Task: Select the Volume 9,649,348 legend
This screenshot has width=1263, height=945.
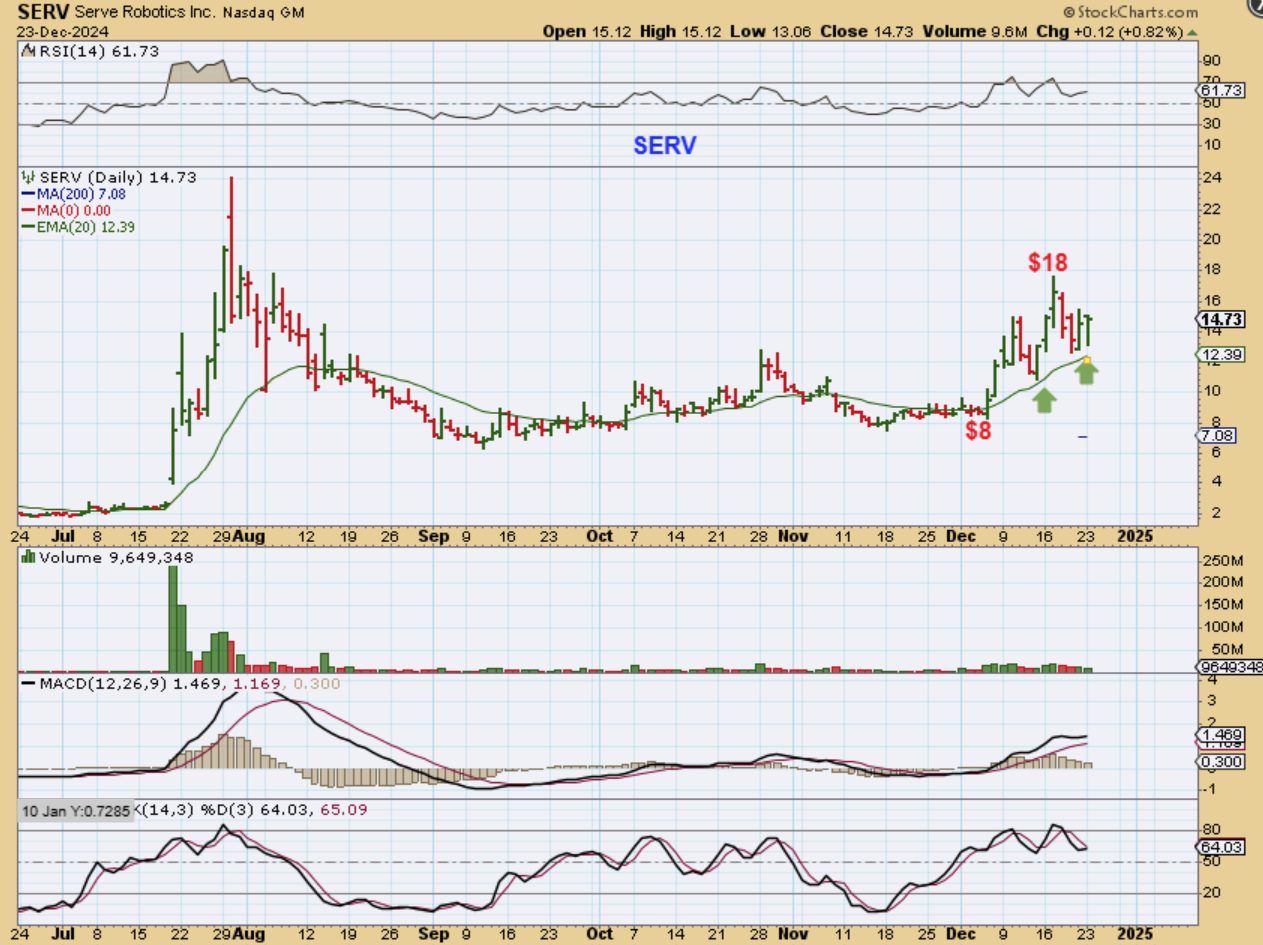Action: [107, 557]
